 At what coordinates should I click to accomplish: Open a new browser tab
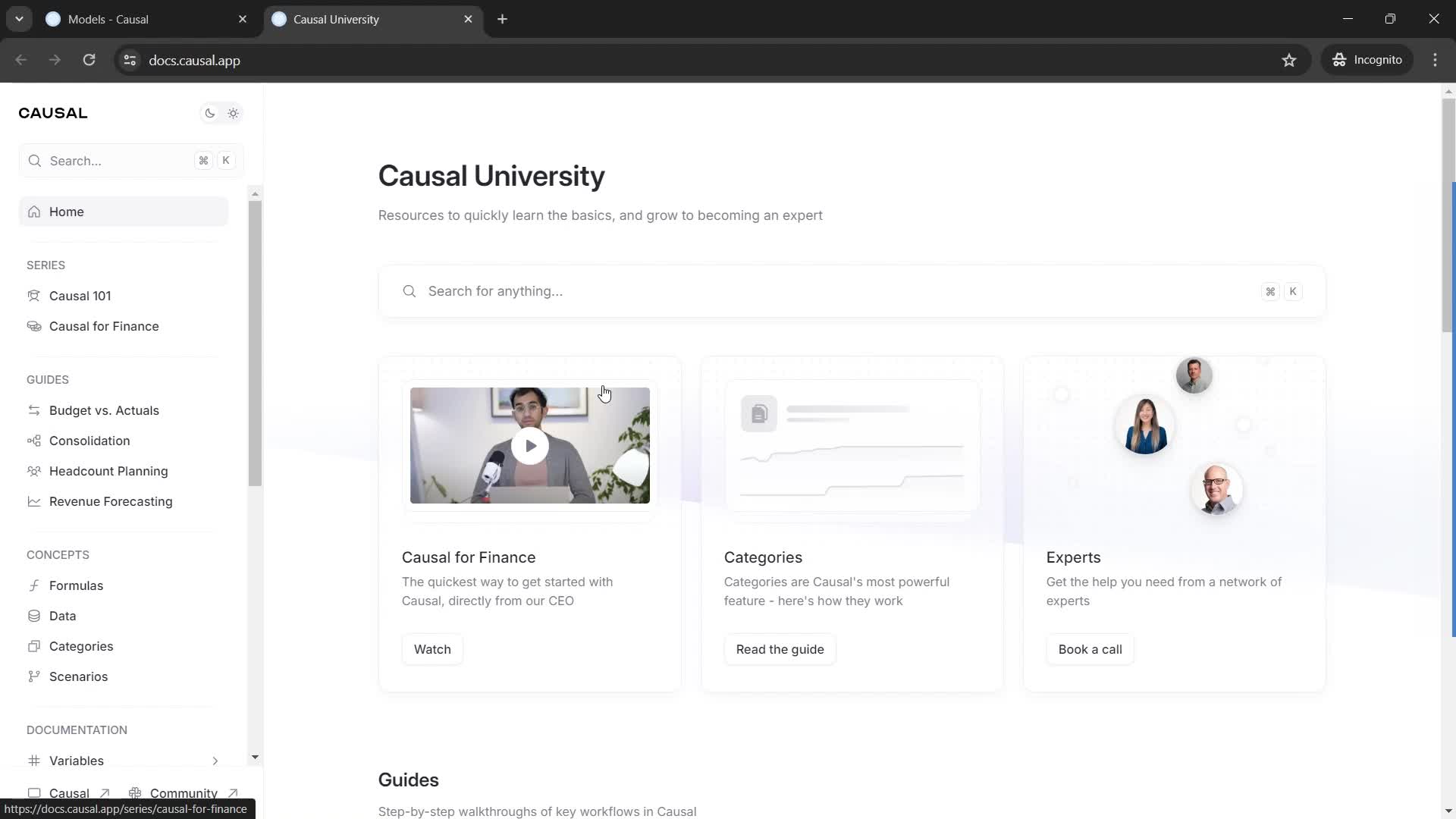pyautogui.click(x=503, y=19)
